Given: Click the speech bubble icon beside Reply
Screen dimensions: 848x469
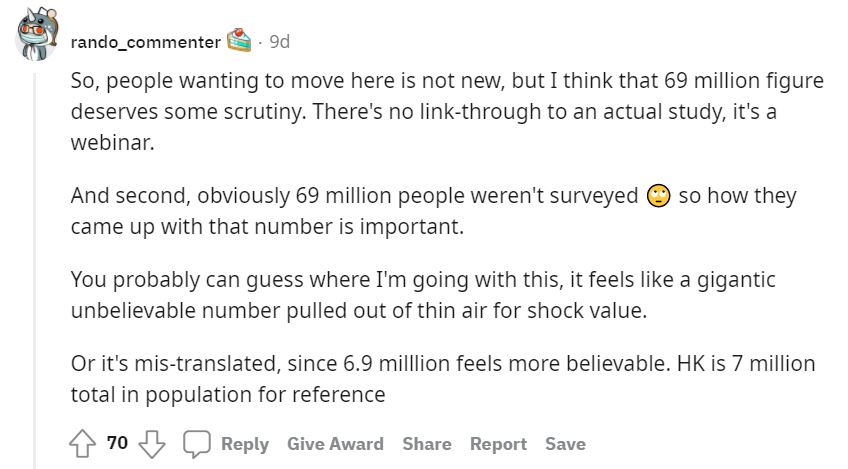Looking at the screenshot, I should click(197, 443).
